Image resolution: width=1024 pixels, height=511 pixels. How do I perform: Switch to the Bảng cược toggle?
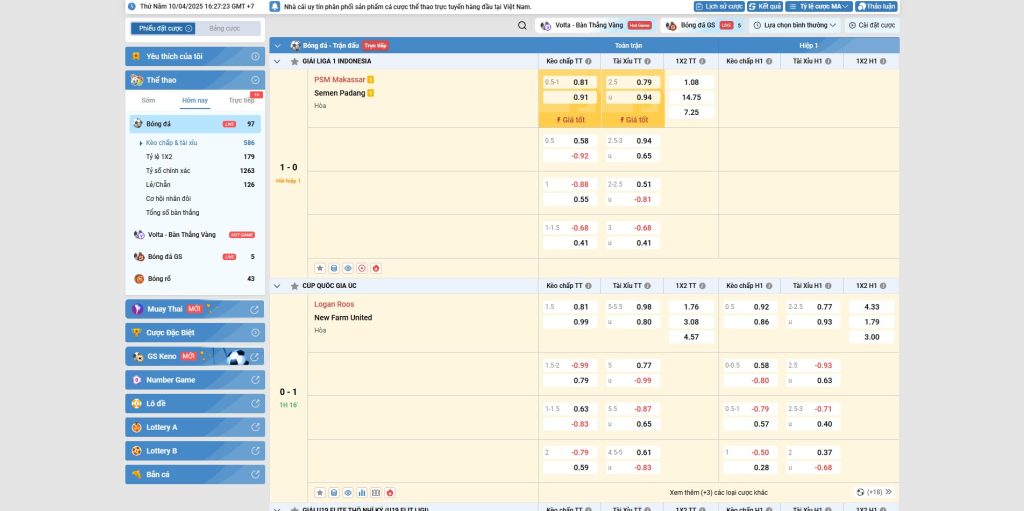point(224,28)
